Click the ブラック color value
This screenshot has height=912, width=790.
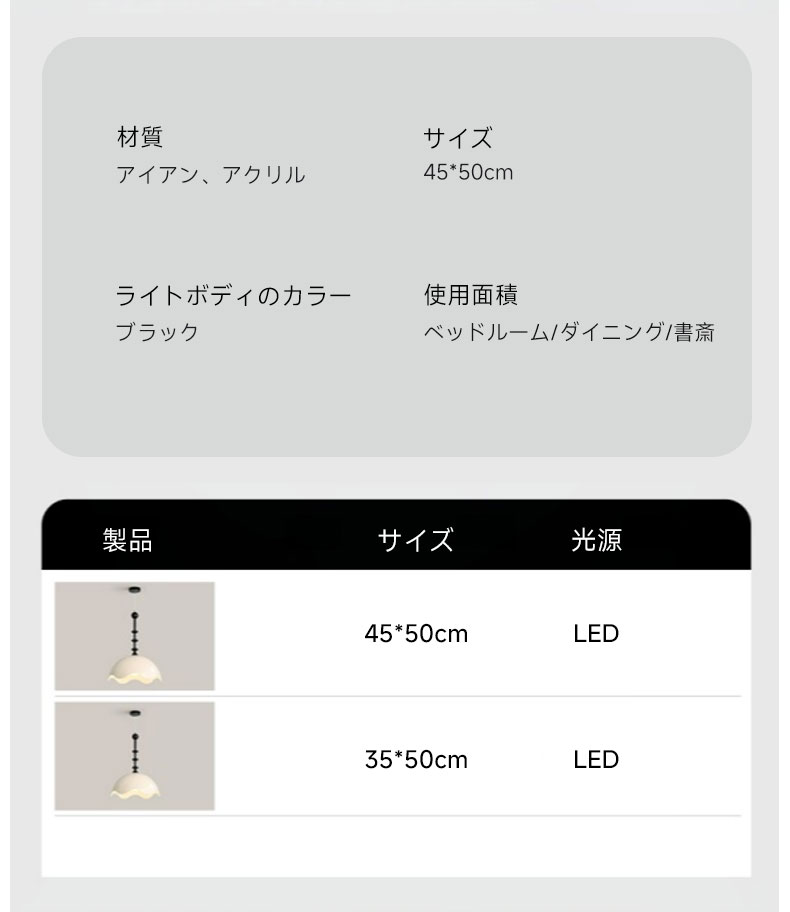tap(157, 332)
